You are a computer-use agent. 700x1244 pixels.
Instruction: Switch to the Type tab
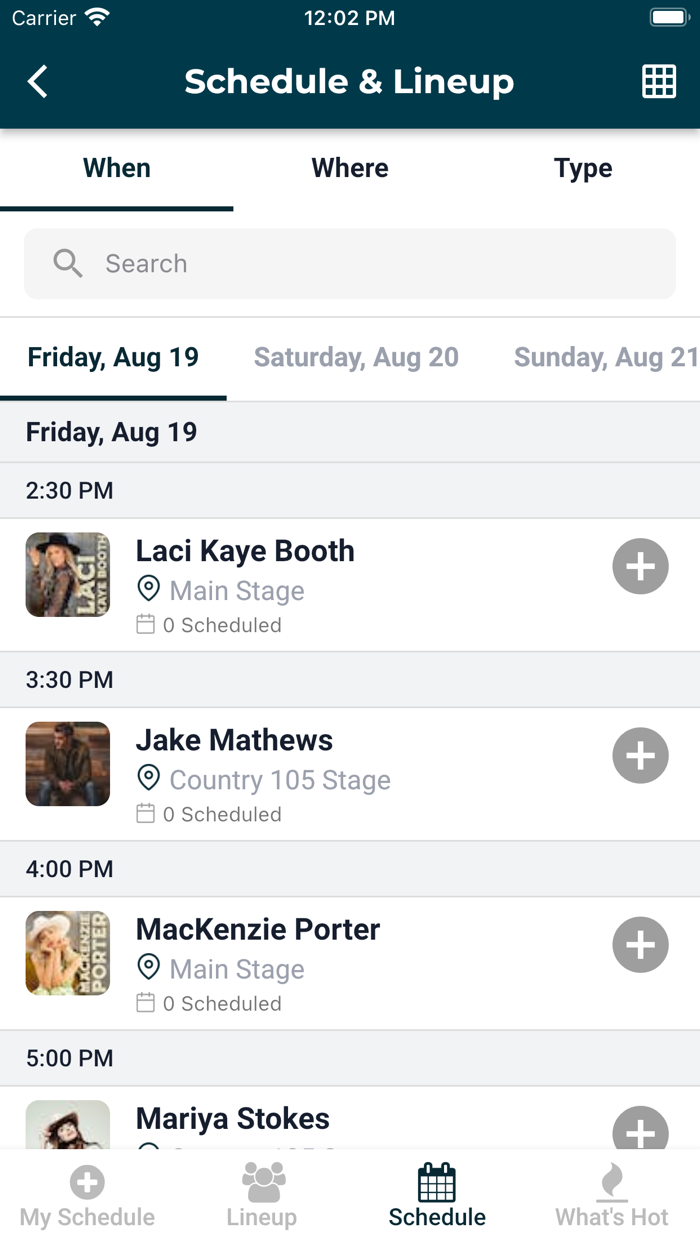click(x=583, y=168)
